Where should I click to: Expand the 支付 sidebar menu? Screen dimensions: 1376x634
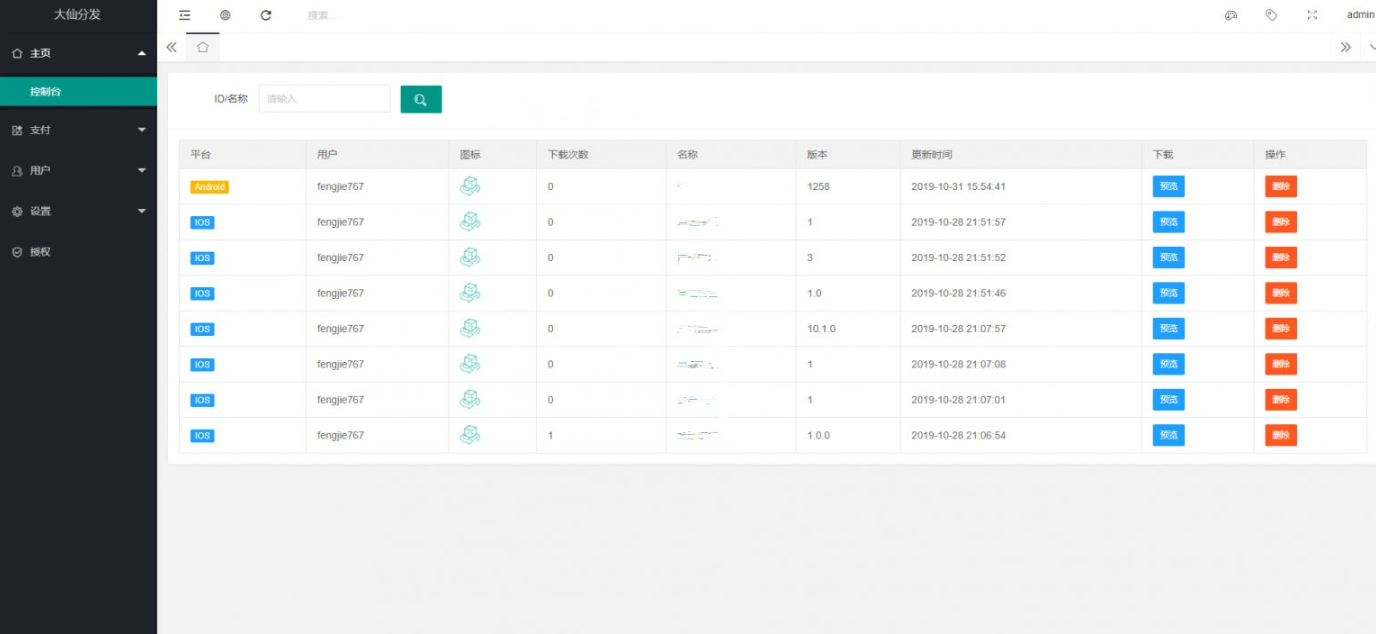[78, 130]
